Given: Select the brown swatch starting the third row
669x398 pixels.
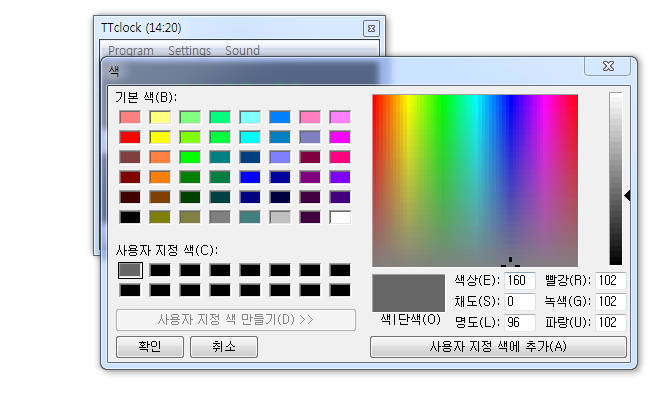Looking at the screenshot, I should (x=130, y=157).
